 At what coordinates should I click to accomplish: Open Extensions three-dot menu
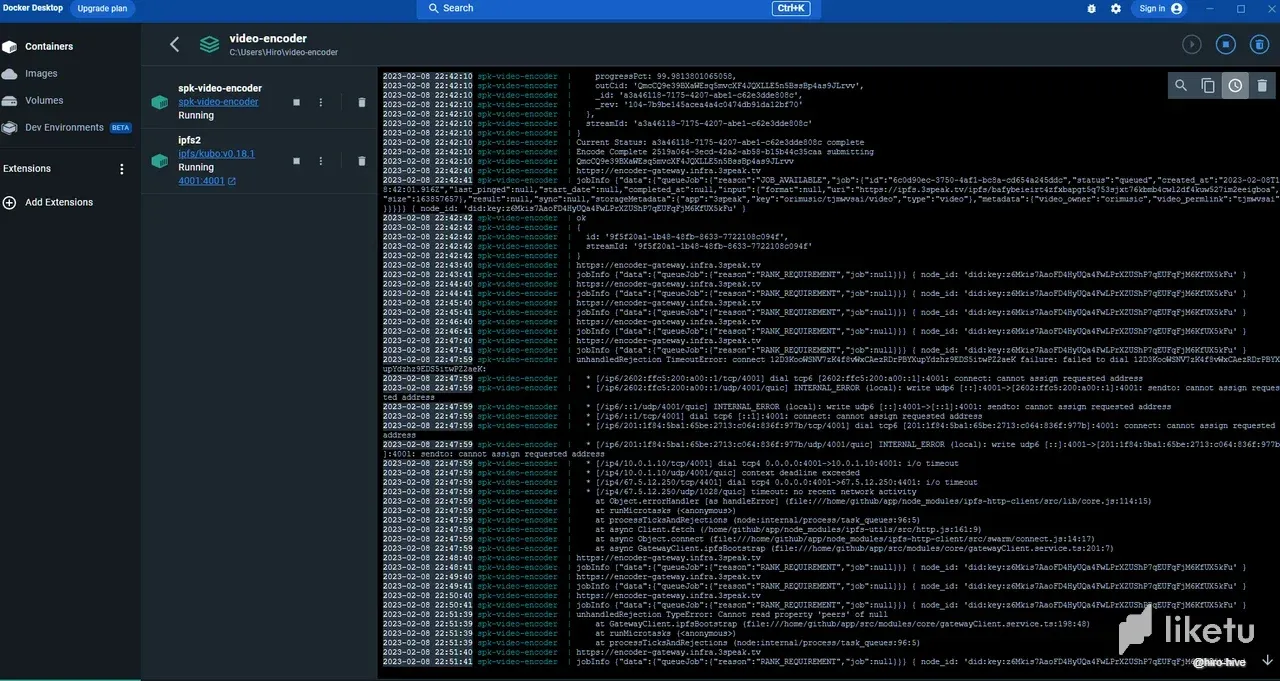coord(122,169)
